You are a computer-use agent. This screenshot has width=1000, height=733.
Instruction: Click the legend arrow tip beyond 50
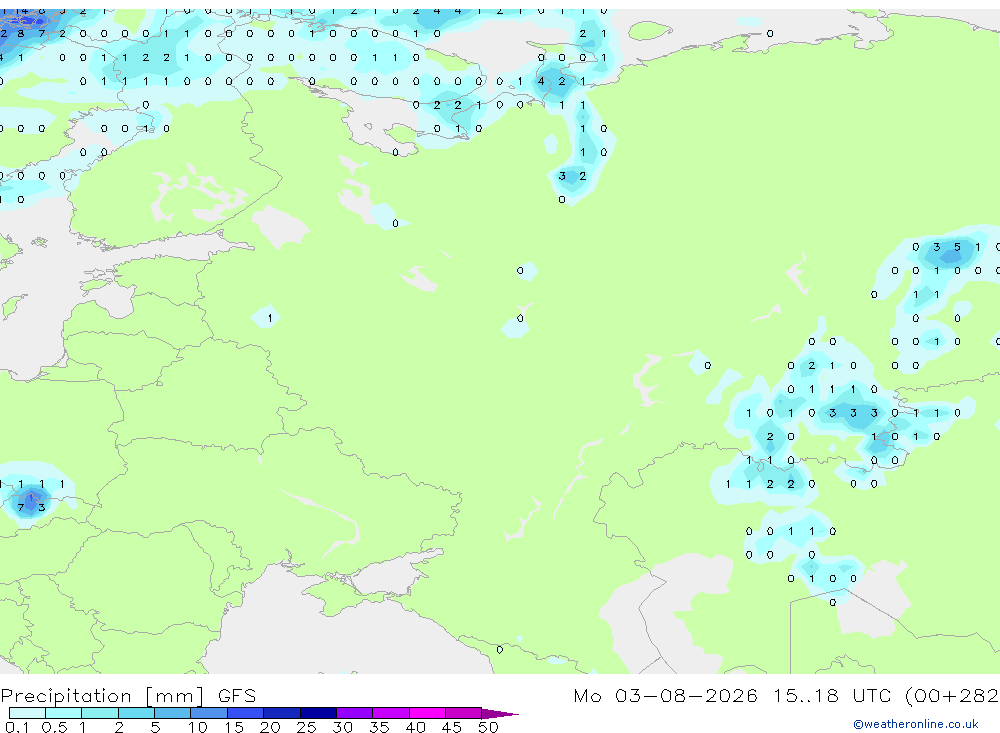501,713
